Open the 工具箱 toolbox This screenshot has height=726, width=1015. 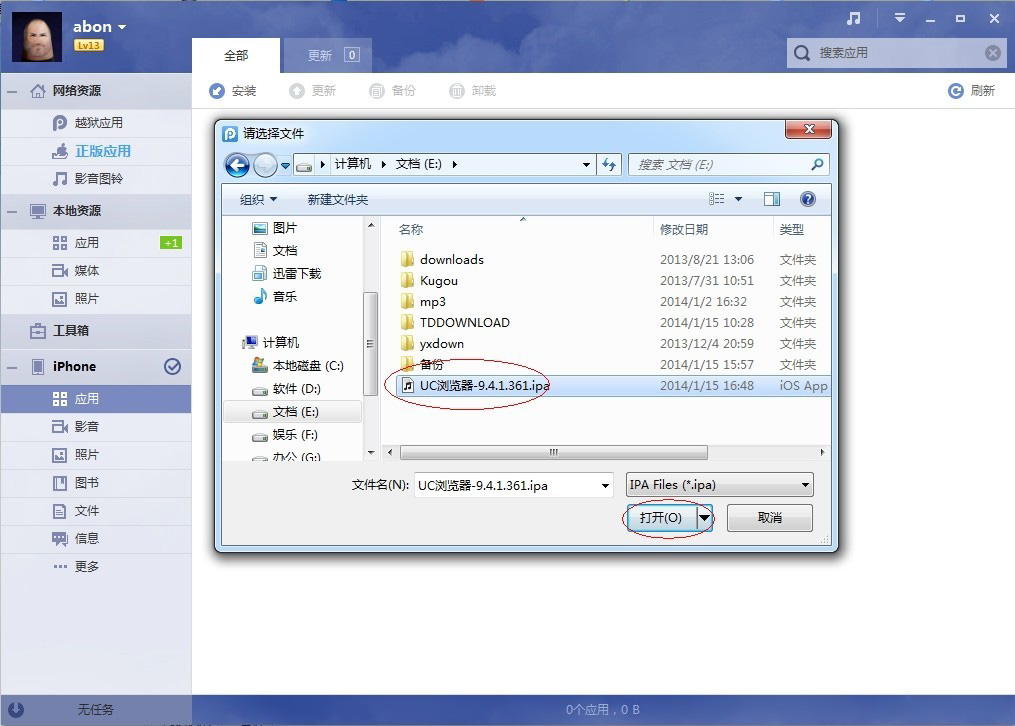(x=96, y=331)
